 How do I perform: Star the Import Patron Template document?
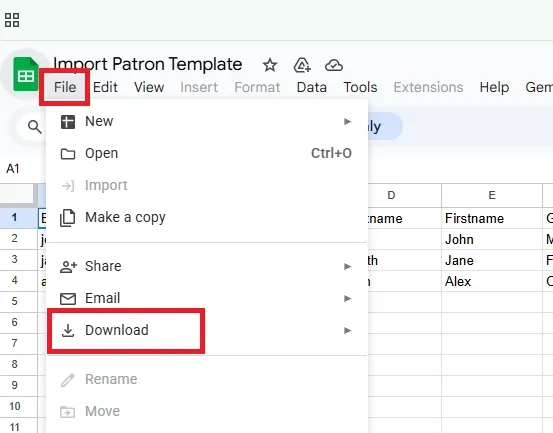(270, 65)
